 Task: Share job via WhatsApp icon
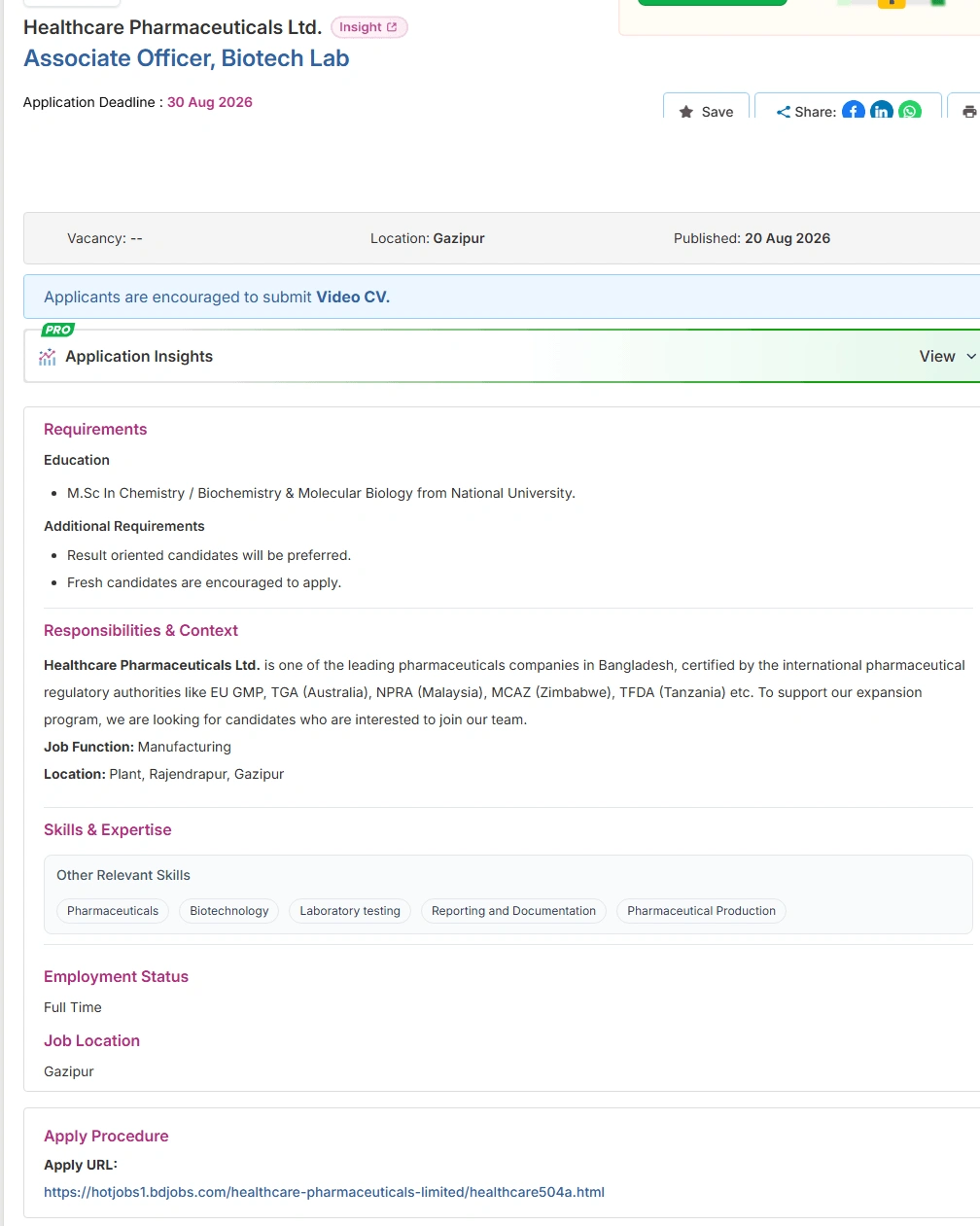(910, 111)
